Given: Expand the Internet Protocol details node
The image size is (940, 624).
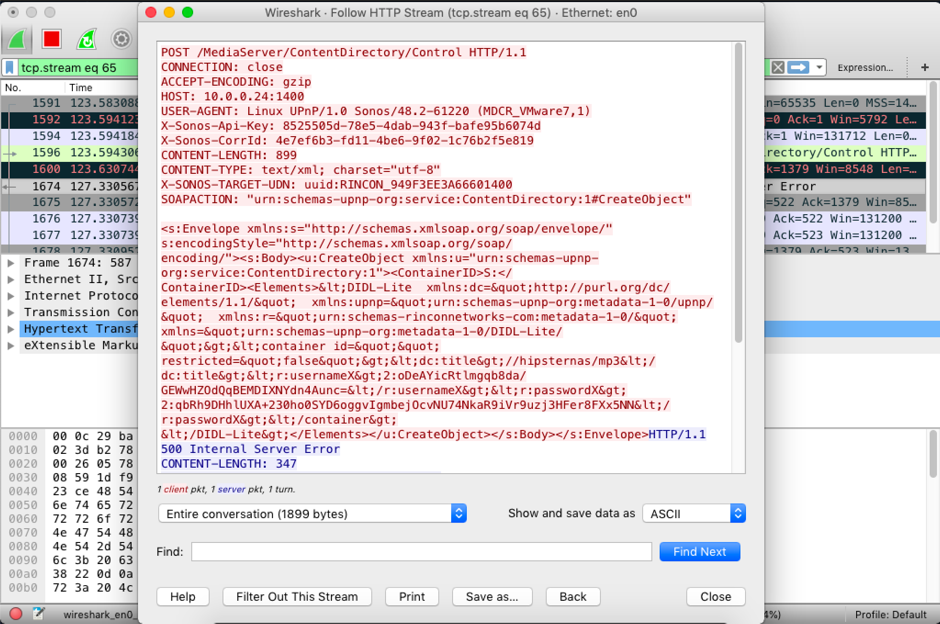Looking at the screenshot, I should [x=11, y=296].
